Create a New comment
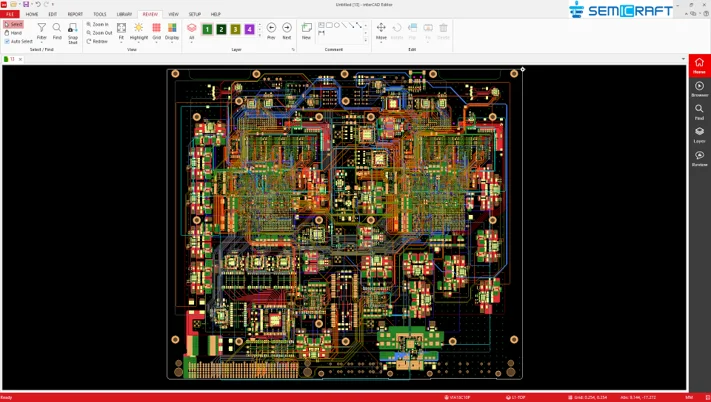Image resolution: width=711 pixels, height=402 pixels. [306, 30]
